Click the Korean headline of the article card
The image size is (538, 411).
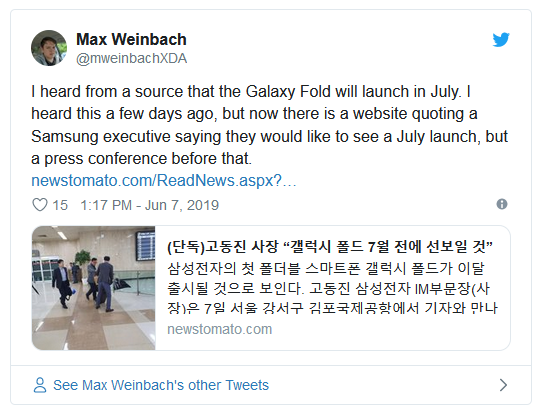coord(330,247)
